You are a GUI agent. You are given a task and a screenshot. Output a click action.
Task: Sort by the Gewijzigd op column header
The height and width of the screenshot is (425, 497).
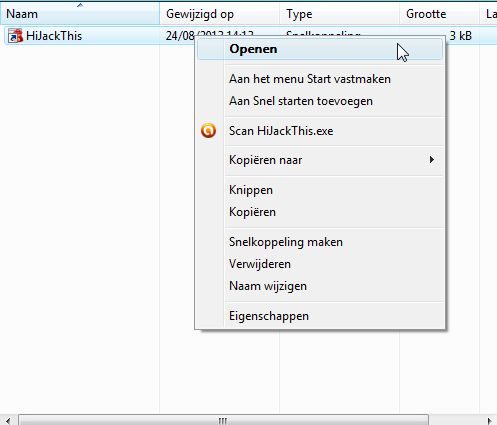coord(219,14)
